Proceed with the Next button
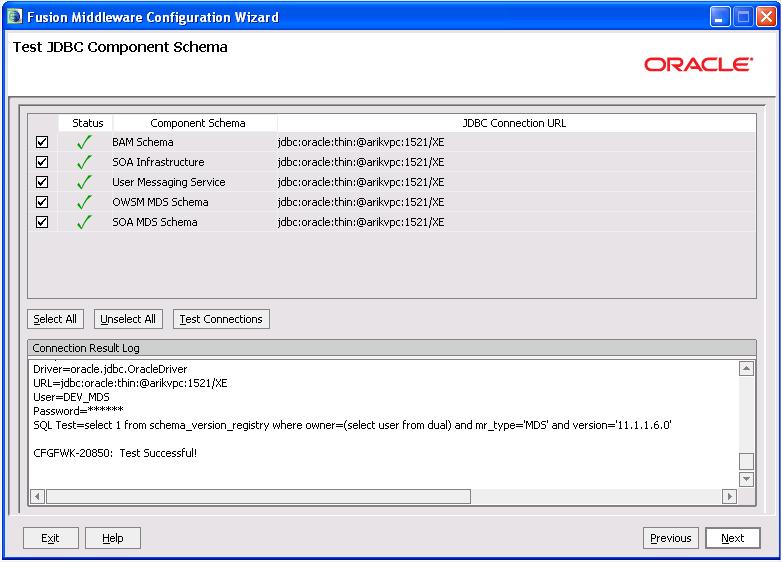The width and height of the screenshot is (782, 562). [732, 538]
